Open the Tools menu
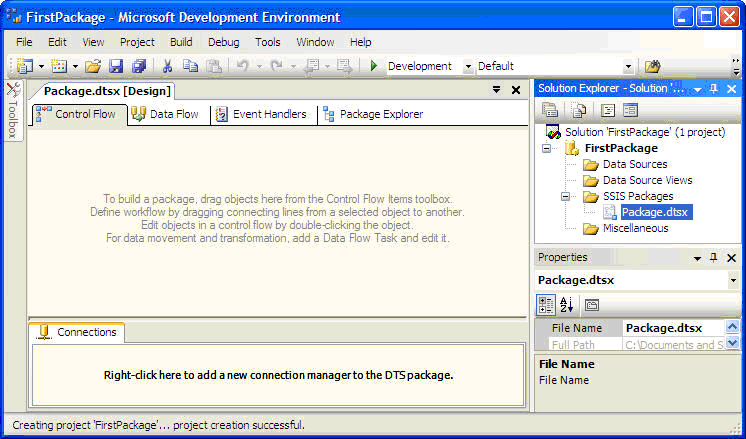746x439 pixels. pos(268,42)
